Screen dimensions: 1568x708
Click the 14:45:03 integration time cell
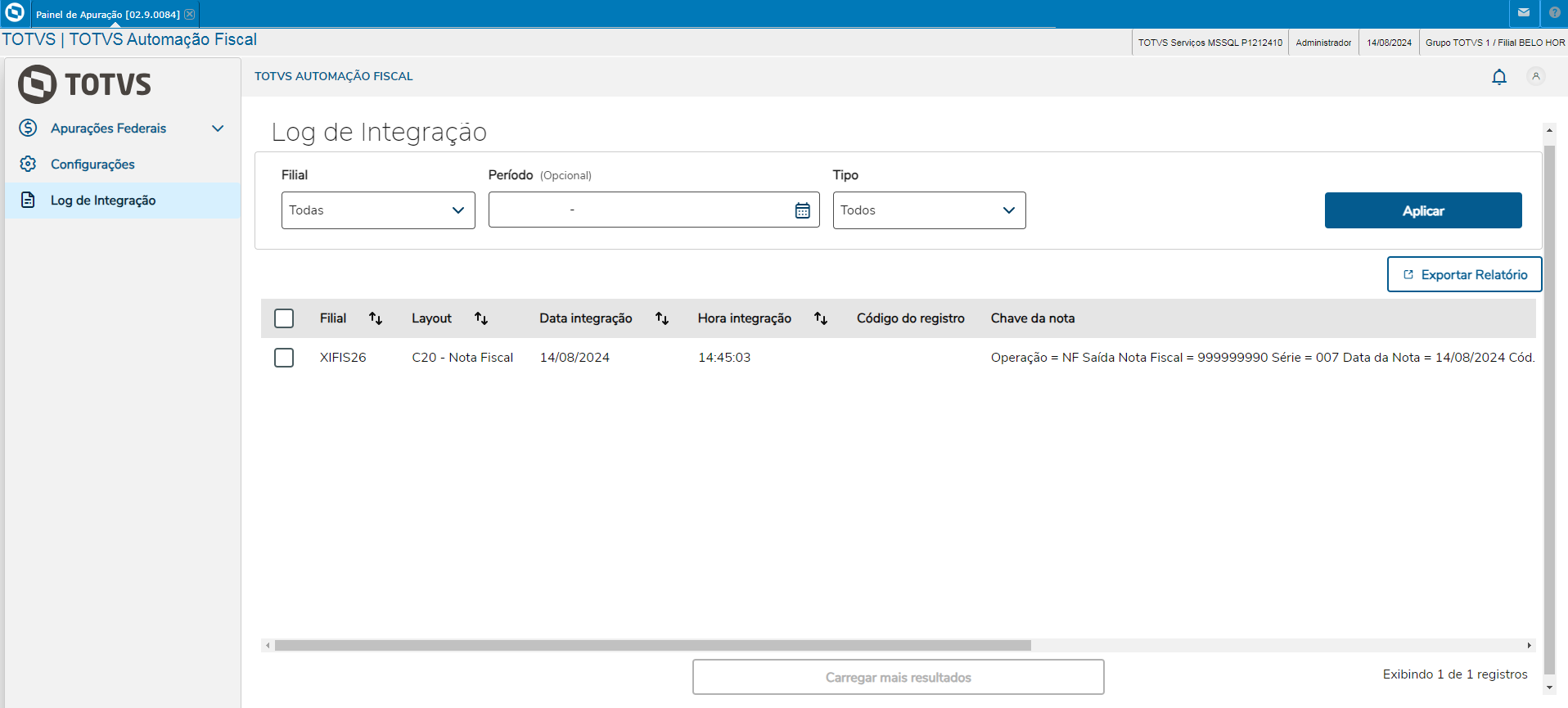(724, 358)
